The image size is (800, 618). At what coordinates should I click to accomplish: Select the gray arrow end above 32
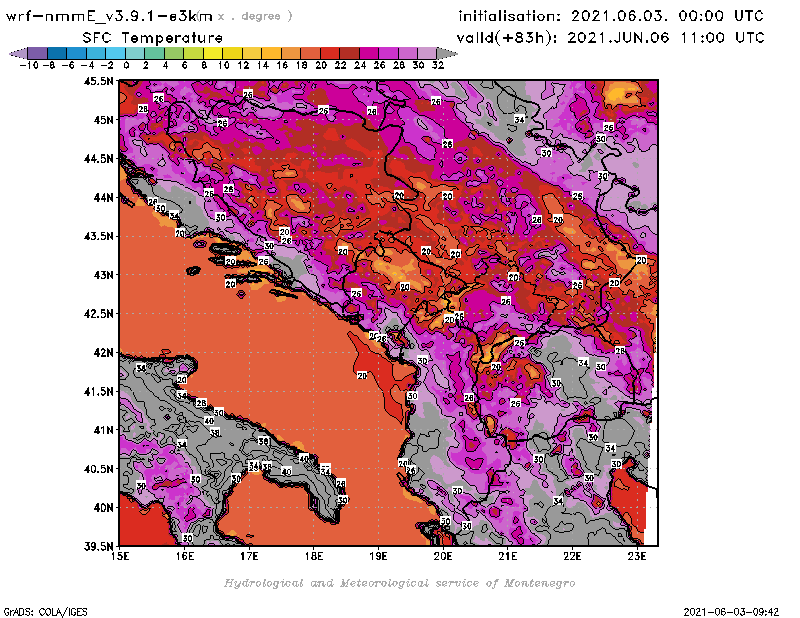click(447, 53)
